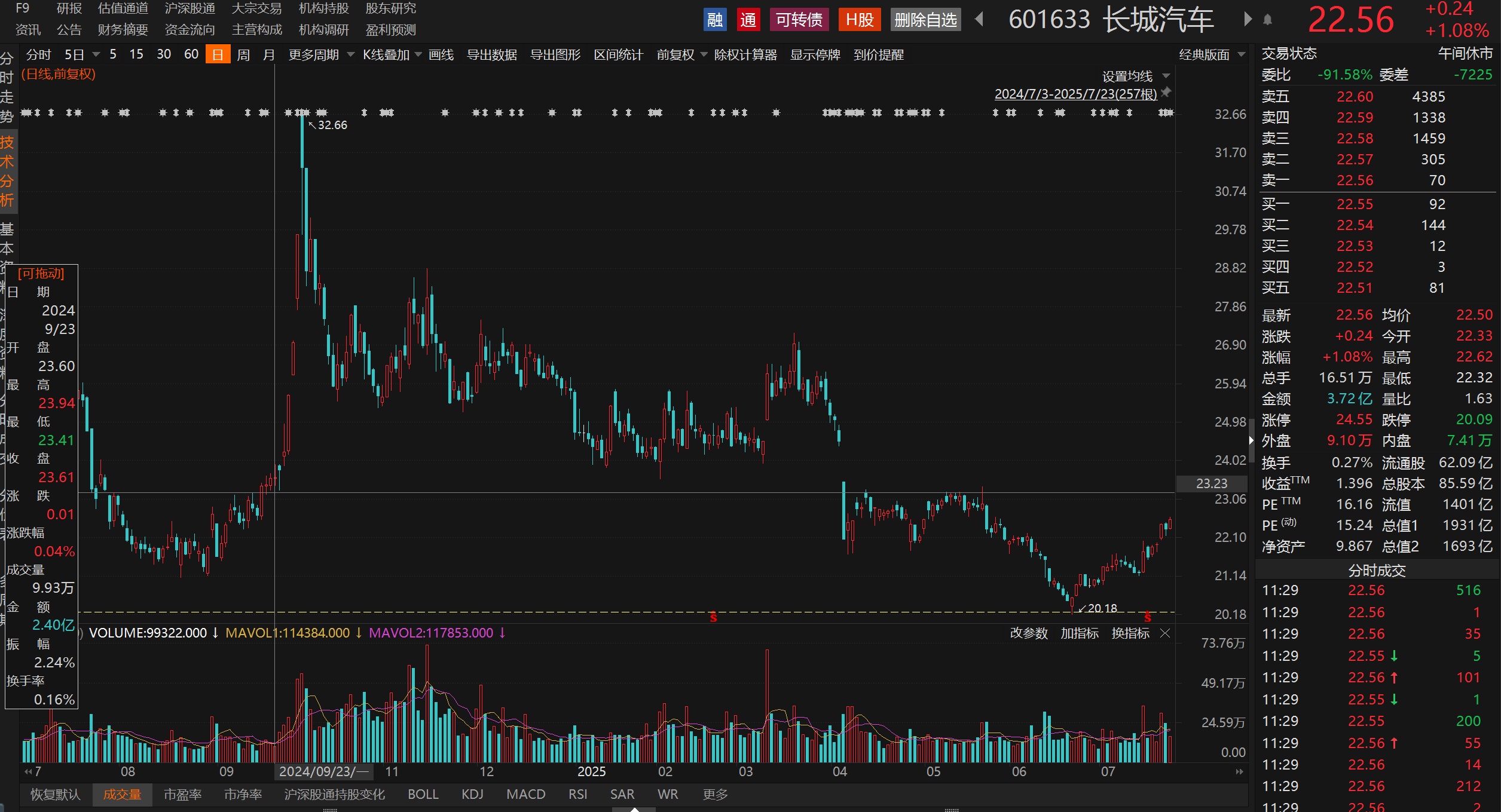The image size is (1501, 812).
Task: Open the 估值通道 valuation menu
Action: coord(123,8)
